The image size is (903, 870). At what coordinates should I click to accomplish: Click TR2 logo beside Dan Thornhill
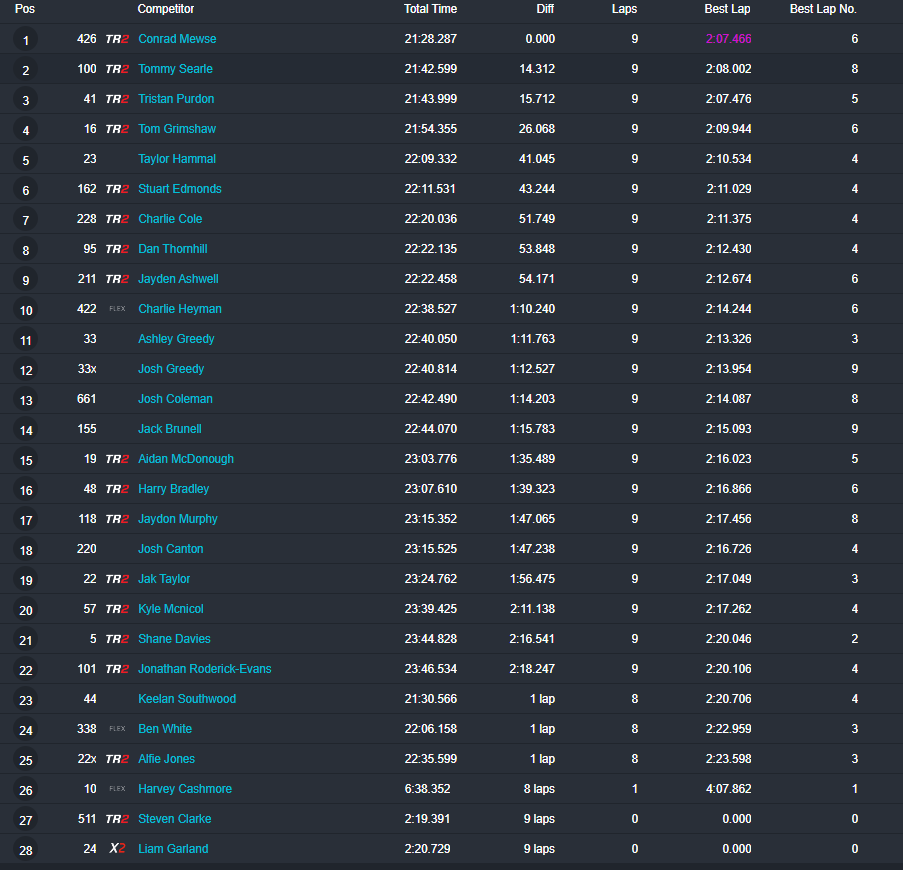coord(117,249)
